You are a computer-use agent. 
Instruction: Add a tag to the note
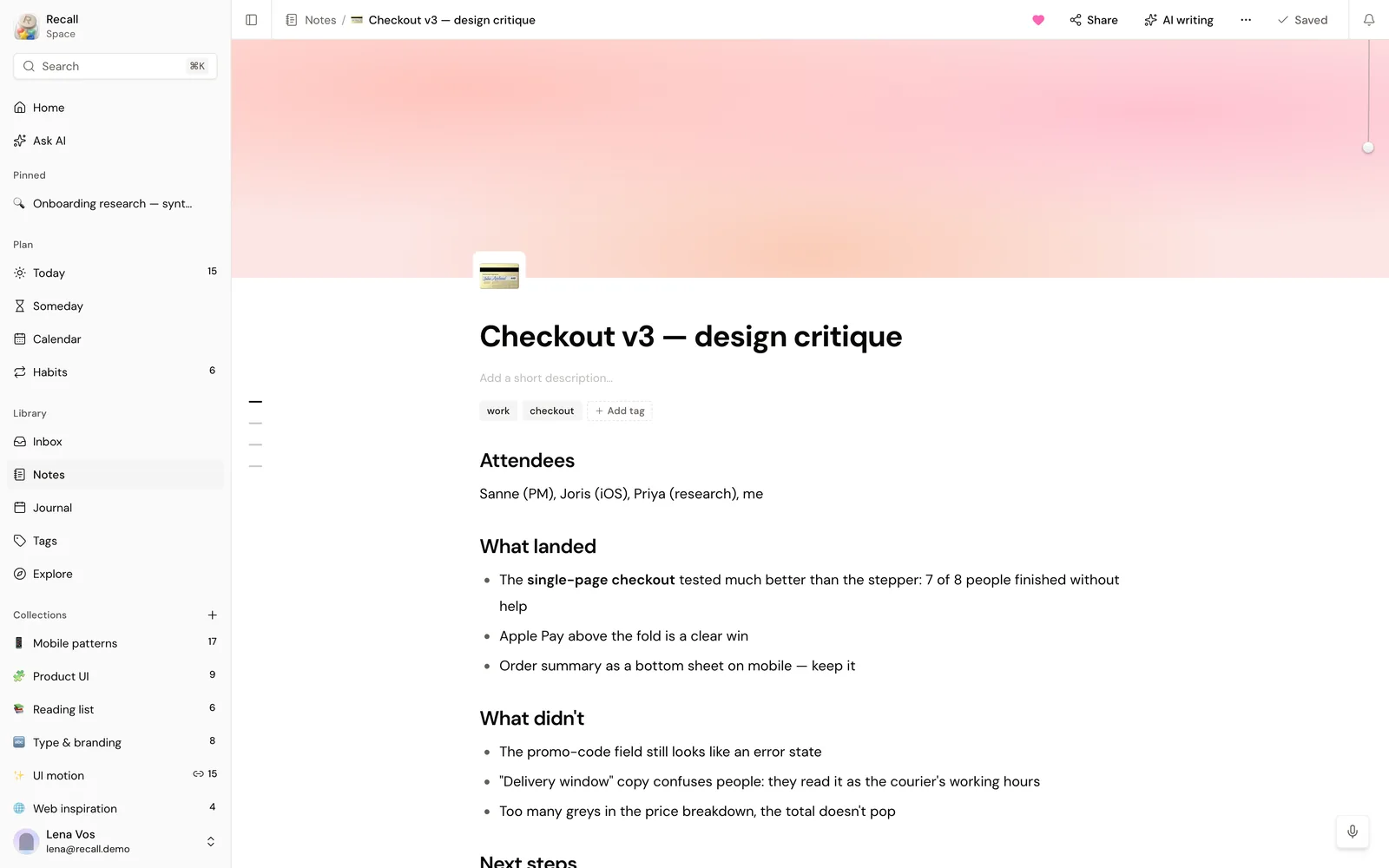620,411
